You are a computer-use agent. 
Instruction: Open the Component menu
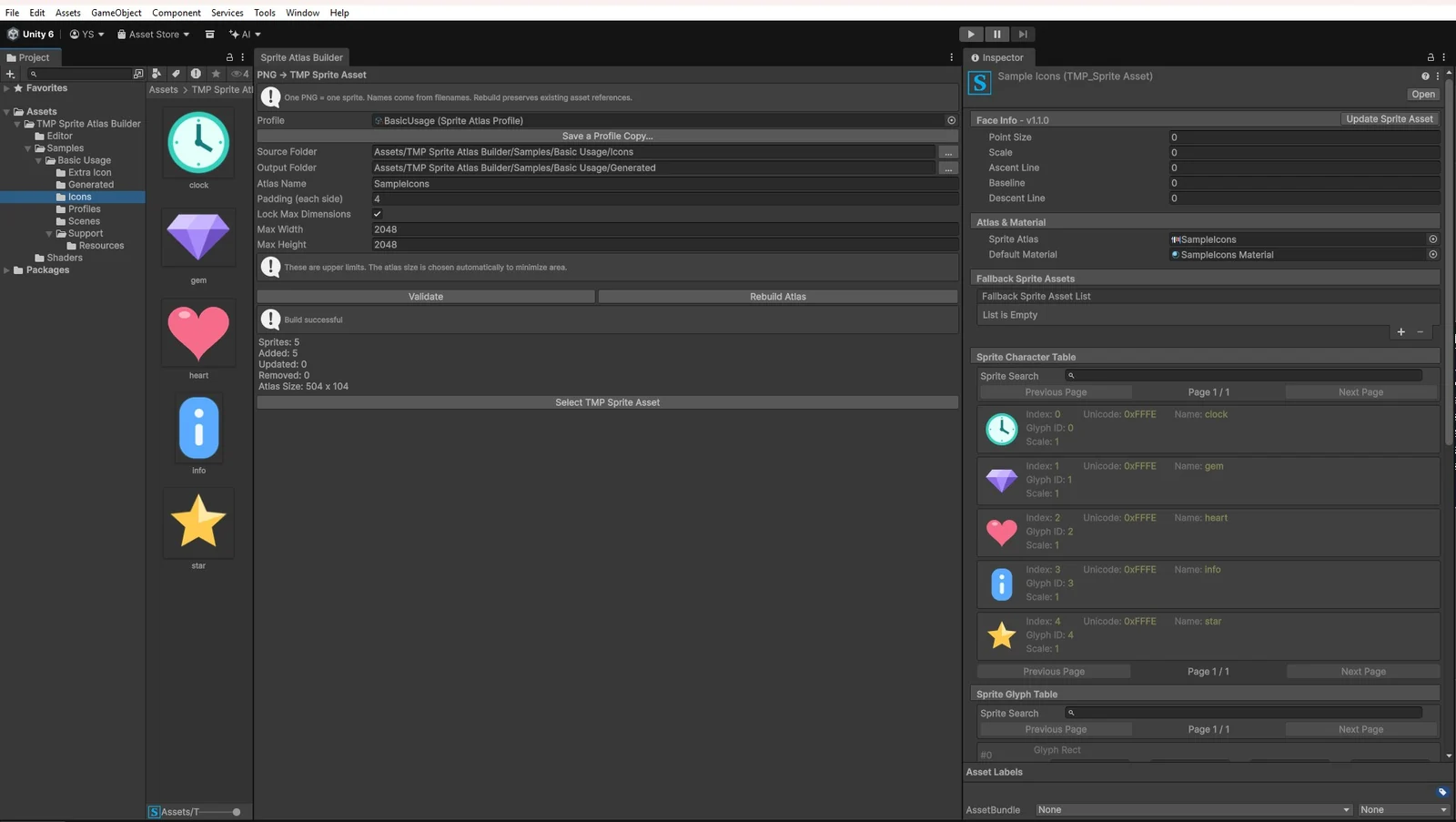coord(177,13)
